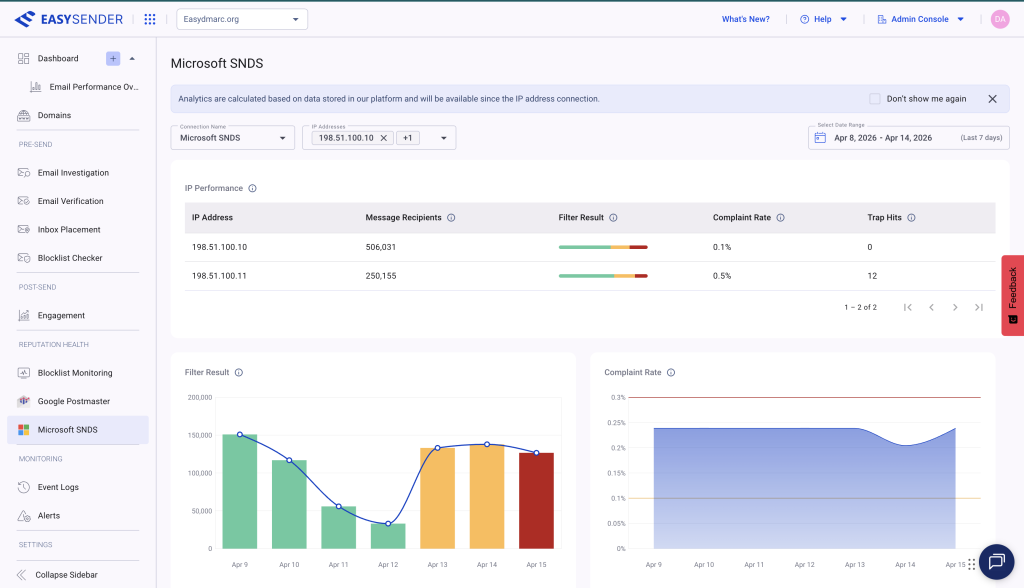Navigate to Blocklist Monitoring
1024x588 pixels.
(75, 373)
